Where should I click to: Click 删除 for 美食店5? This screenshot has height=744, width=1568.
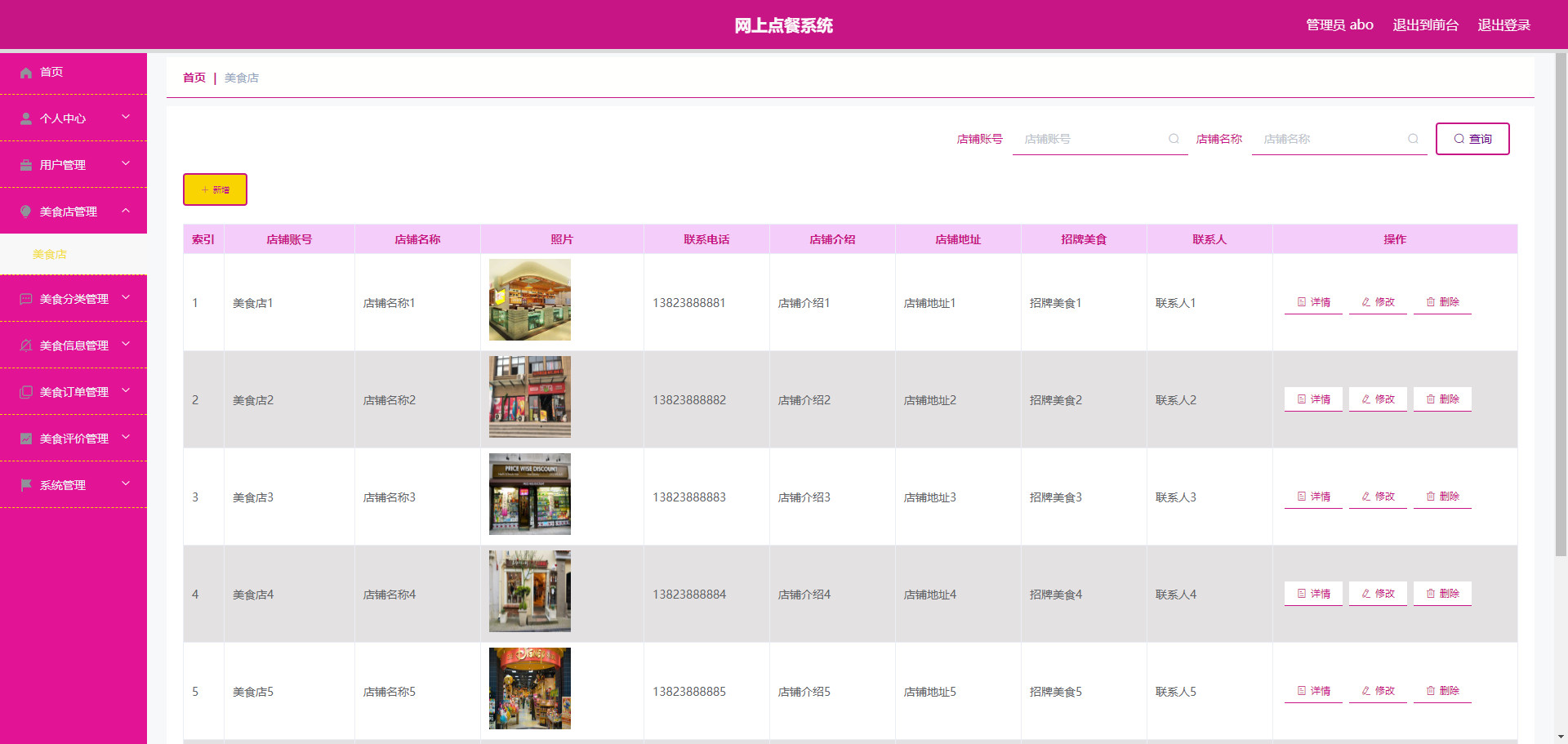[x=1442, y=691]
